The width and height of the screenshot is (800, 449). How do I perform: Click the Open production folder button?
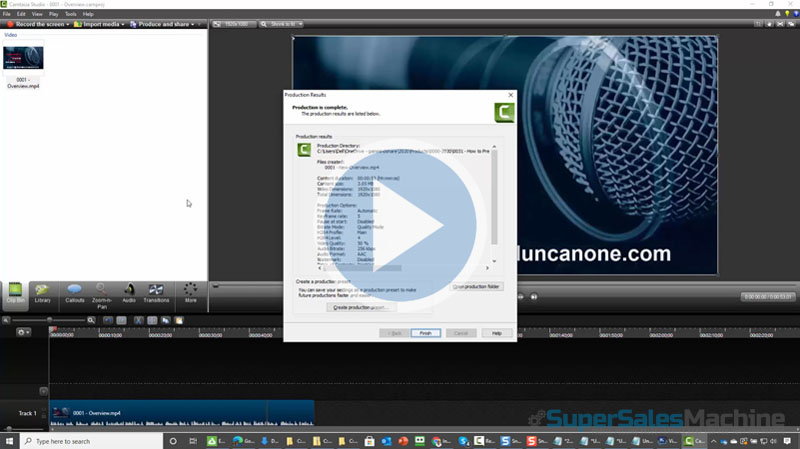pos(477,286)
